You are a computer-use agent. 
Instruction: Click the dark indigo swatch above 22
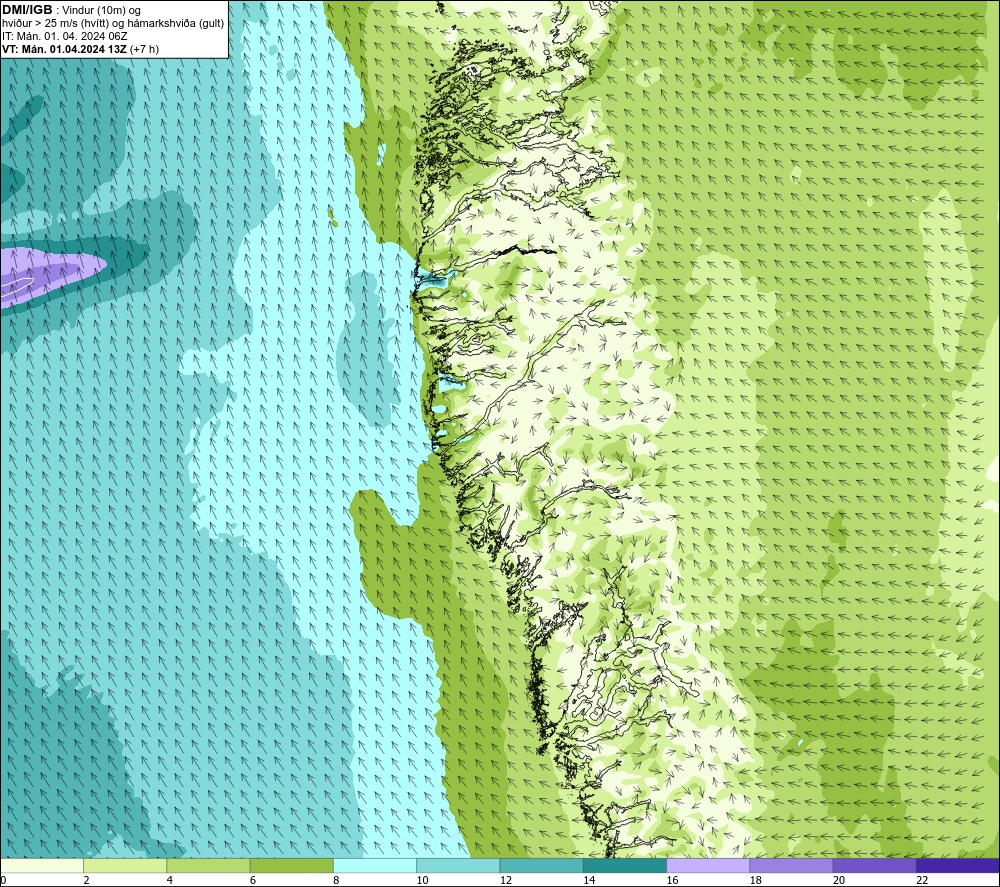pyautogui.click(x=957, y=866)
